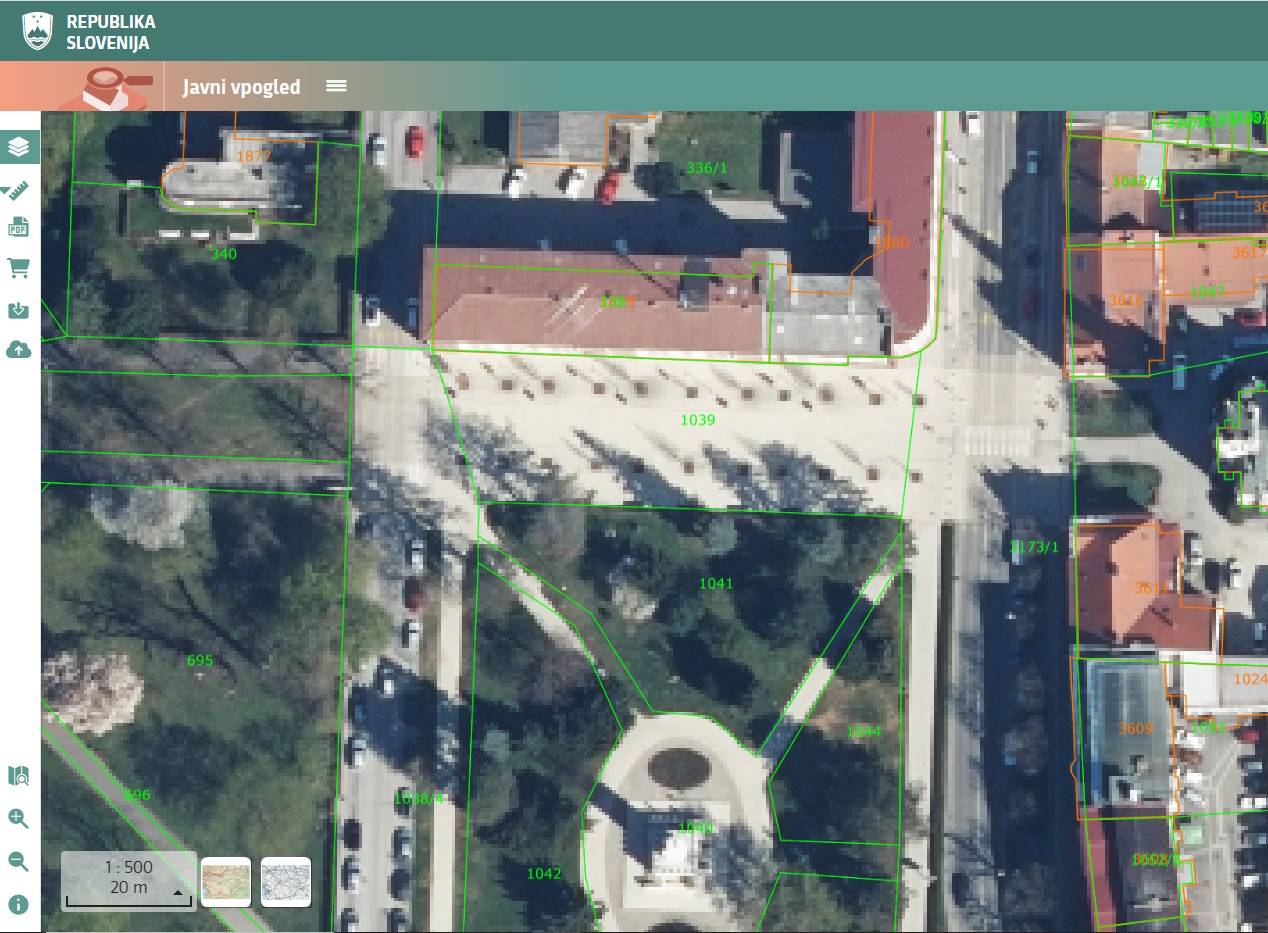Zoom out with the magnifier minus icon

[x=18, y=861]
